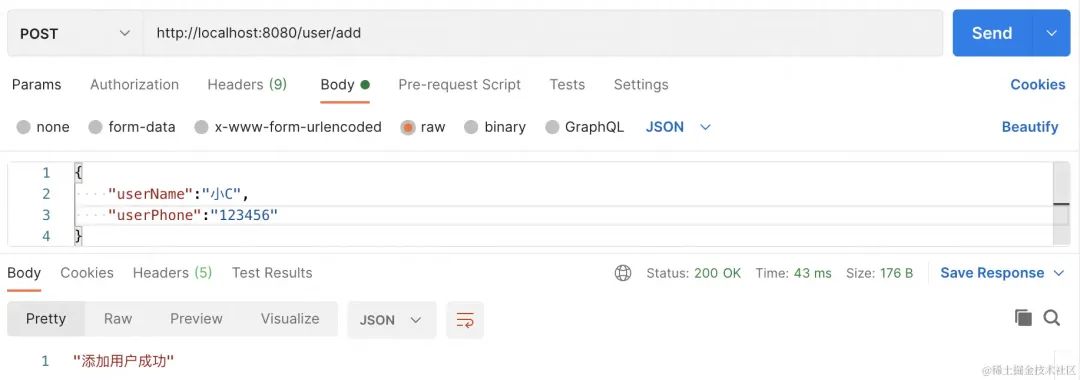This screenshot has width=1080, height=380.
Task: Open the POST method dropdown
Action: (x=75, y=33)
